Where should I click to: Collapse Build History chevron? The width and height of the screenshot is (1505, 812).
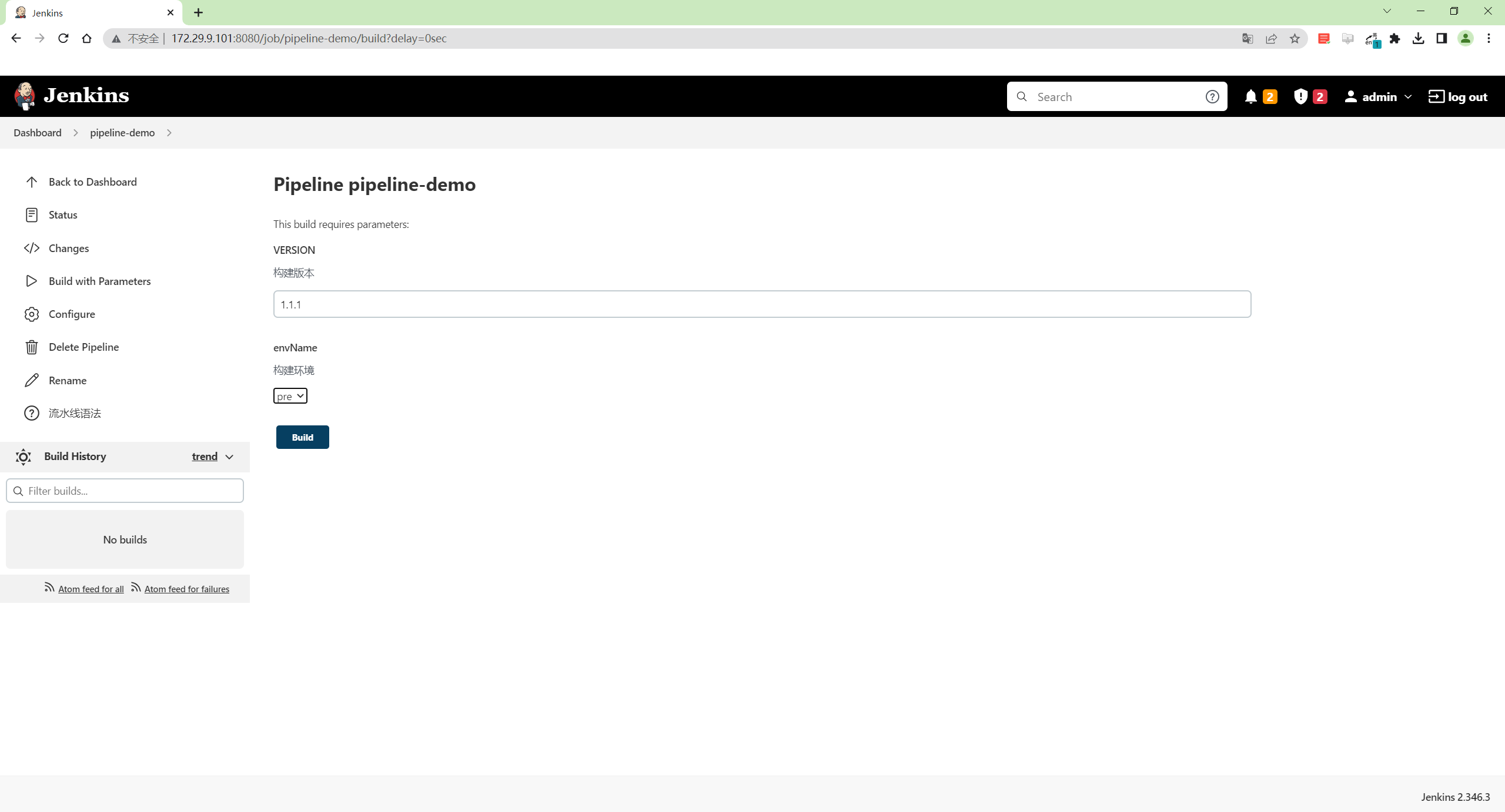(229, 457)
